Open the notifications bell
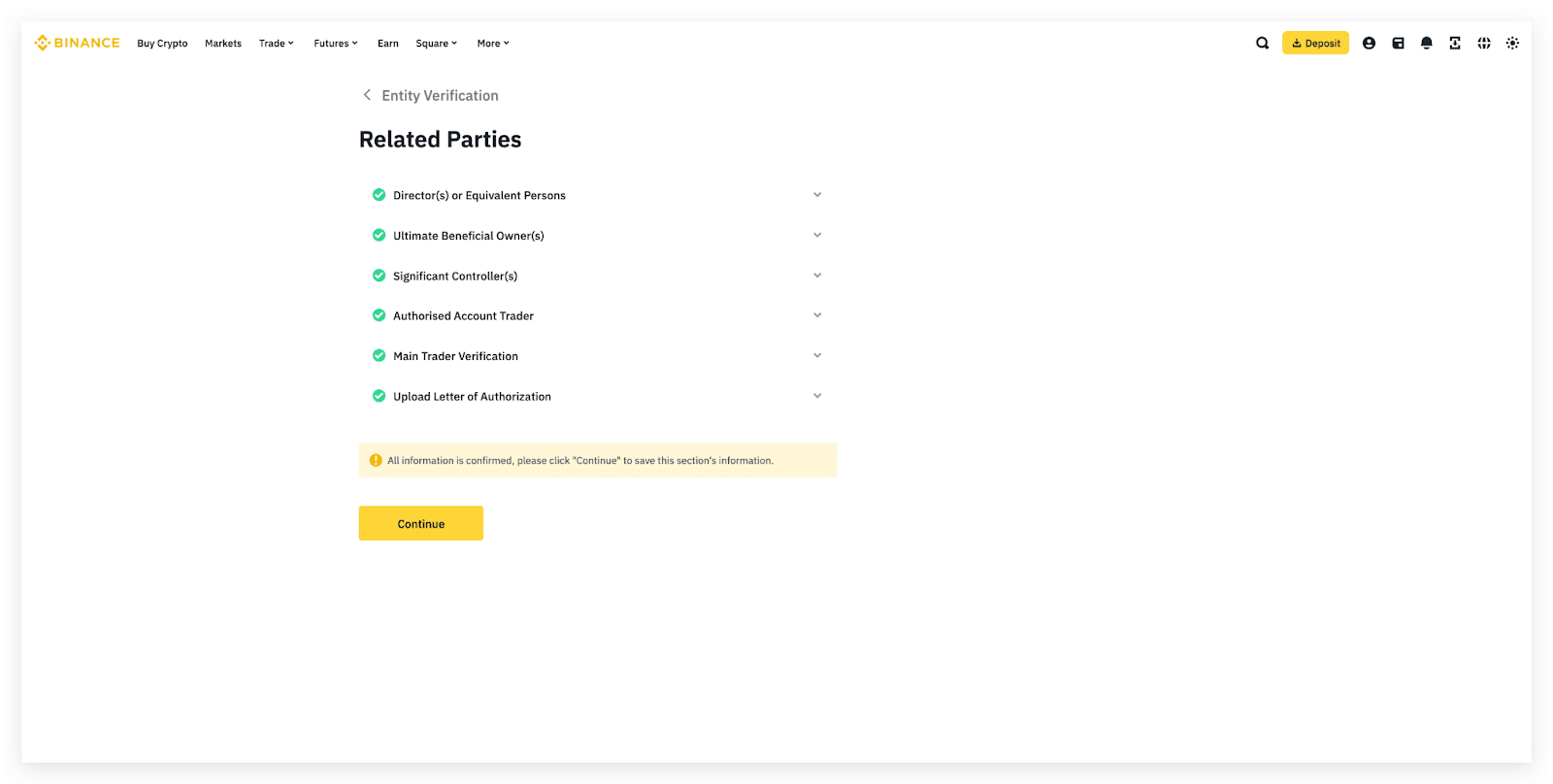 (1426, 43)
